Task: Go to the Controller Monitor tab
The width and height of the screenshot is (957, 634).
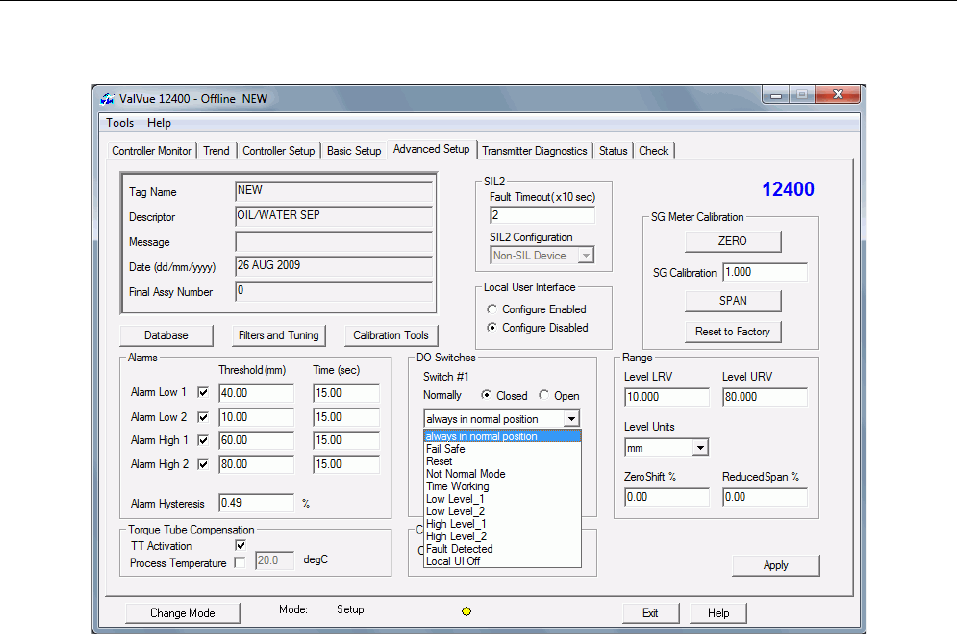Action: click(x=152, y=151)
